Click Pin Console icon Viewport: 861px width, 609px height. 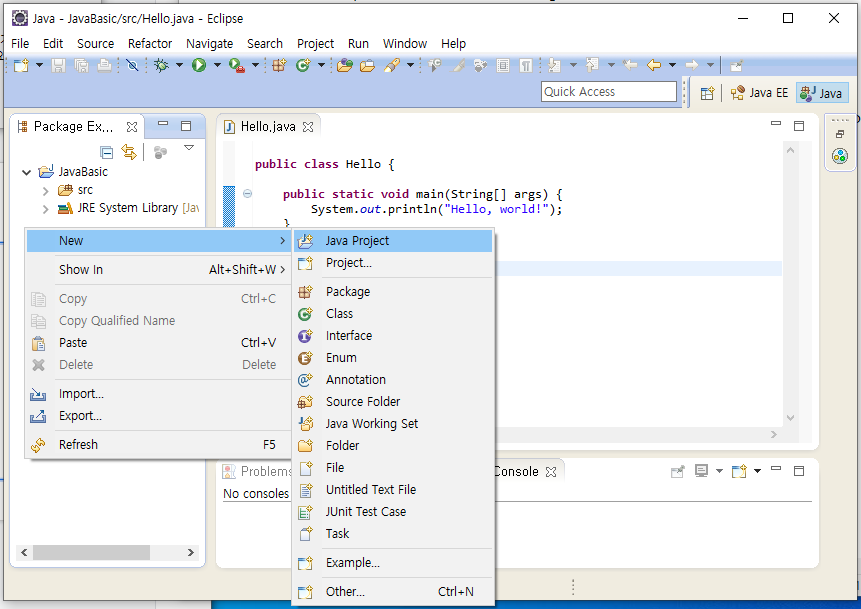tap(678, 471)
